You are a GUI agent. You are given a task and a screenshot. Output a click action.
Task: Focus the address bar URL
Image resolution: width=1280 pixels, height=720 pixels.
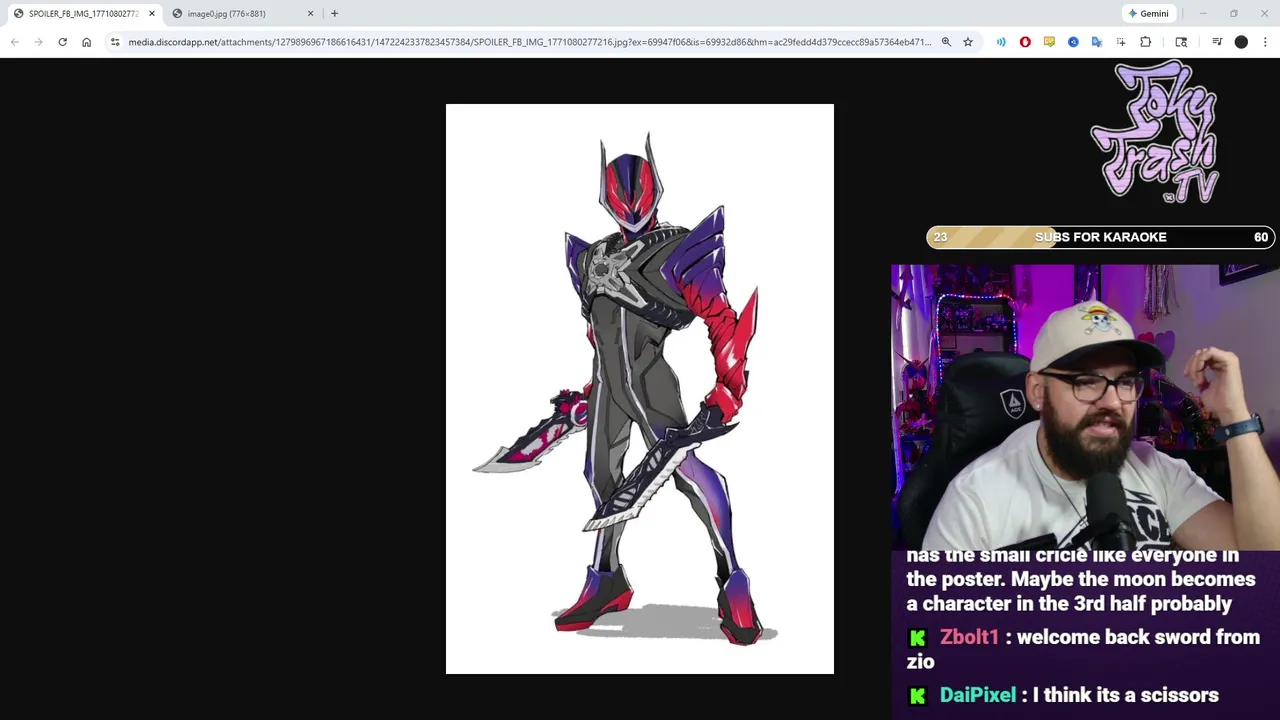(530, 42)
